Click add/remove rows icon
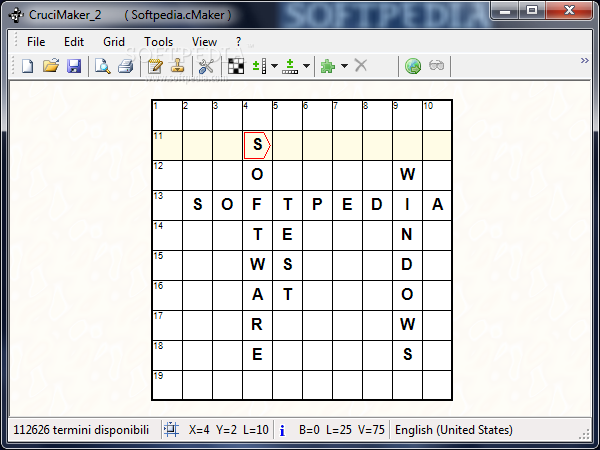Viewport: 600px width, 450px height. click(x=260, y=66)
